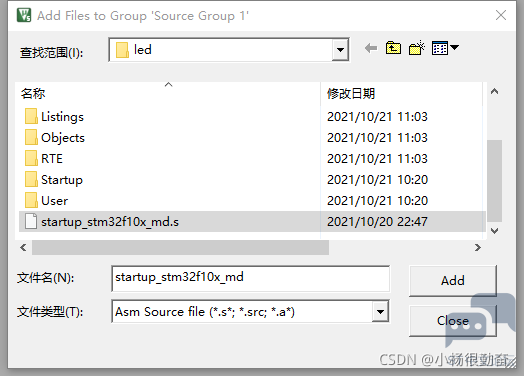Click the vertical scrollbar up arrow

495,91
